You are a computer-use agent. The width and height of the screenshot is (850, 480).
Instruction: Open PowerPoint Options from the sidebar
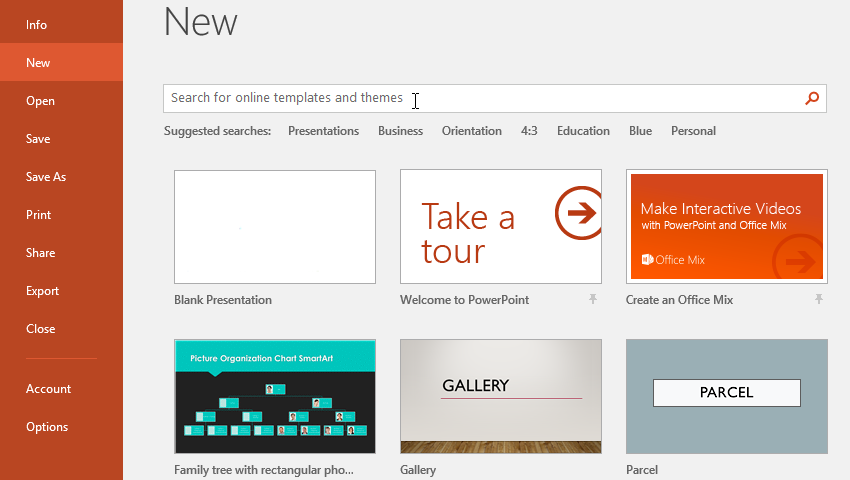click(x=47, y=427)
